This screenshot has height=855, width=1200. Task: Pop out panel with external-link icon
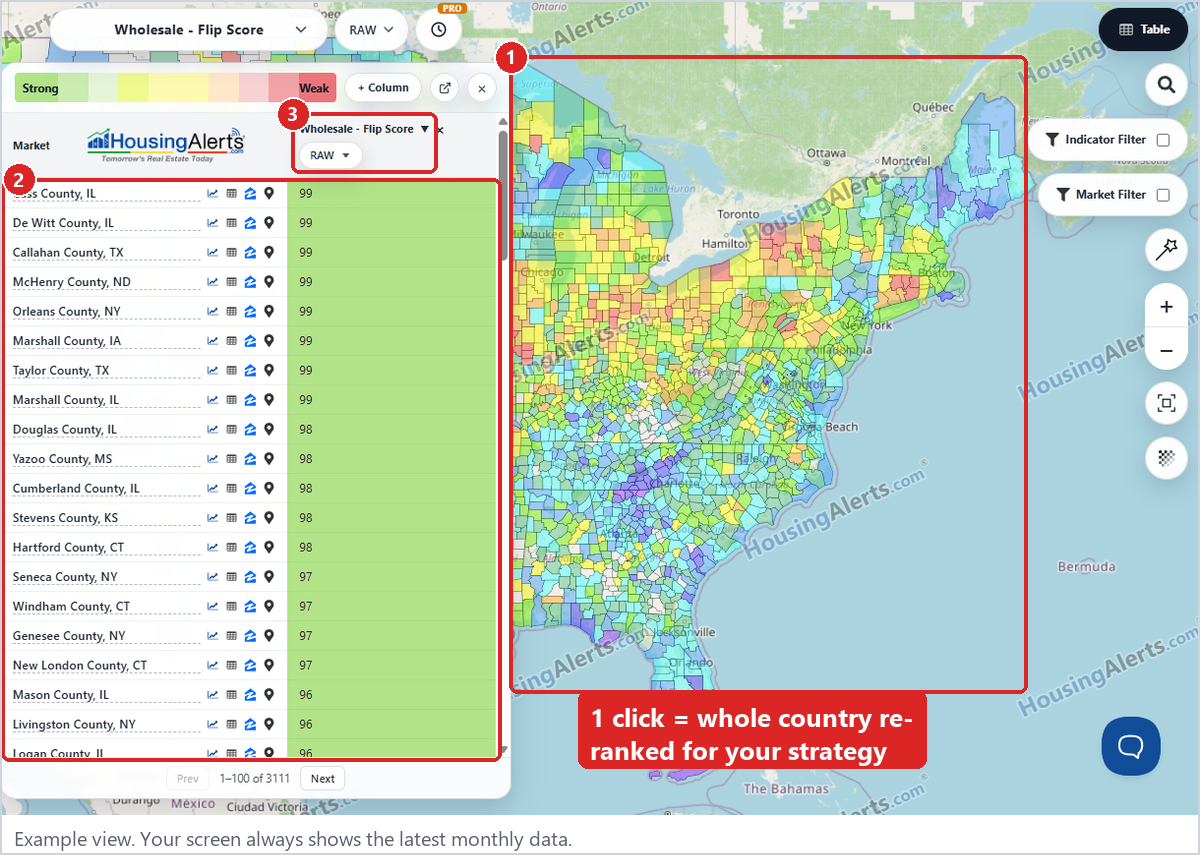tap(445, 88)
